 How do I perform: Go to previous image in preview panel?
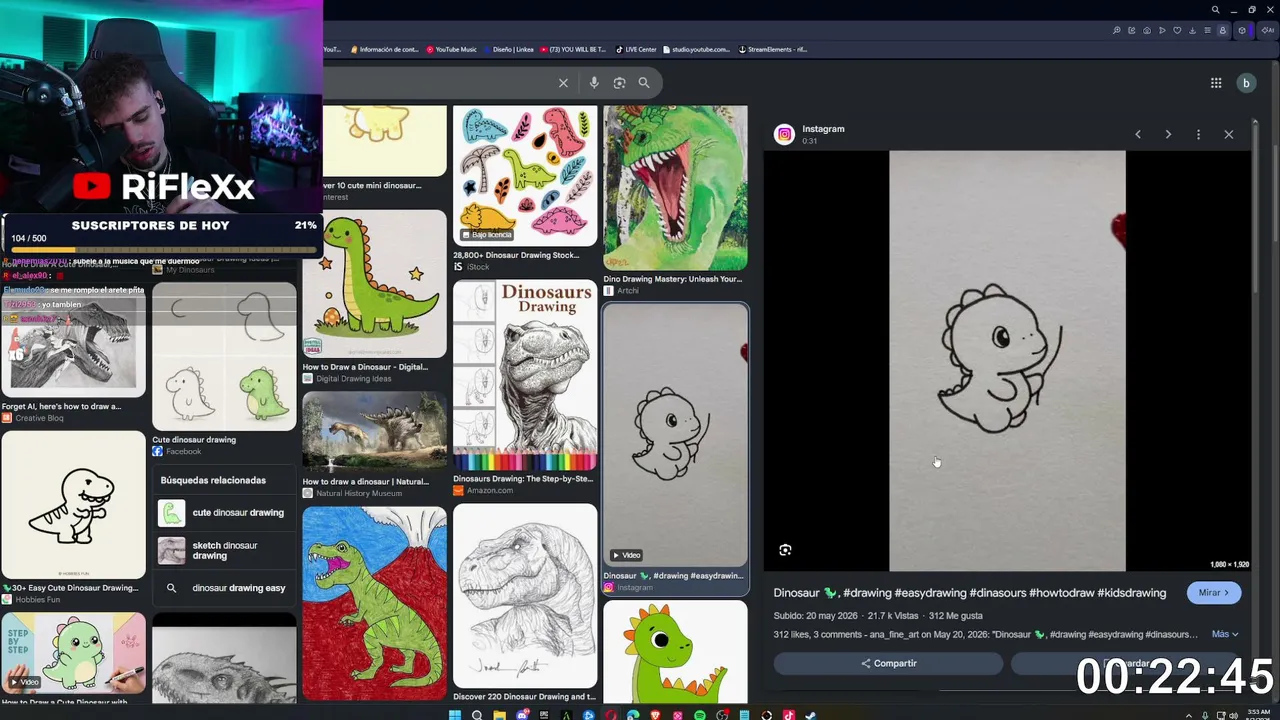coord(1137,134)
